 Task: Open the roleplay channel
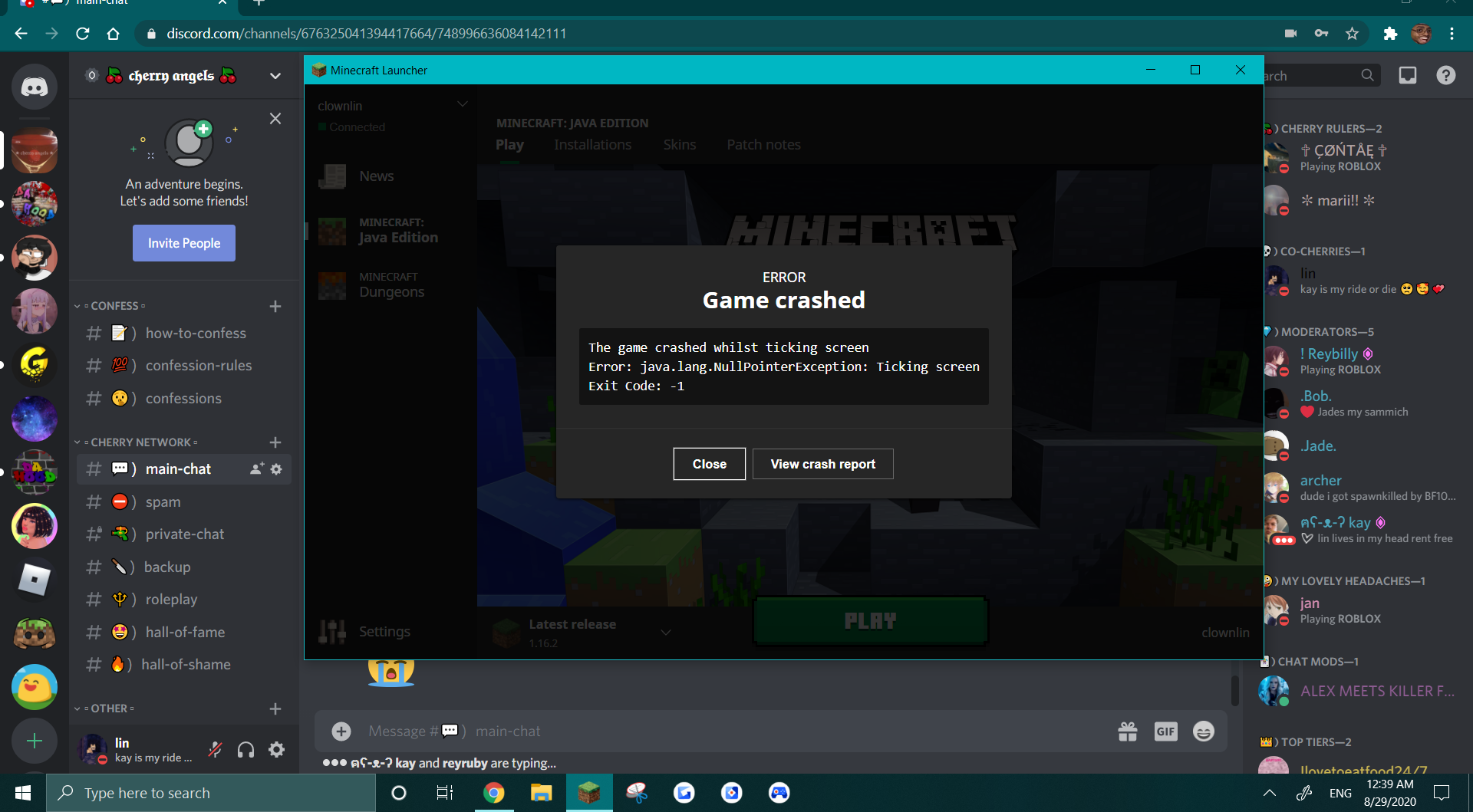pyautogui.click(x=184, y=600)
